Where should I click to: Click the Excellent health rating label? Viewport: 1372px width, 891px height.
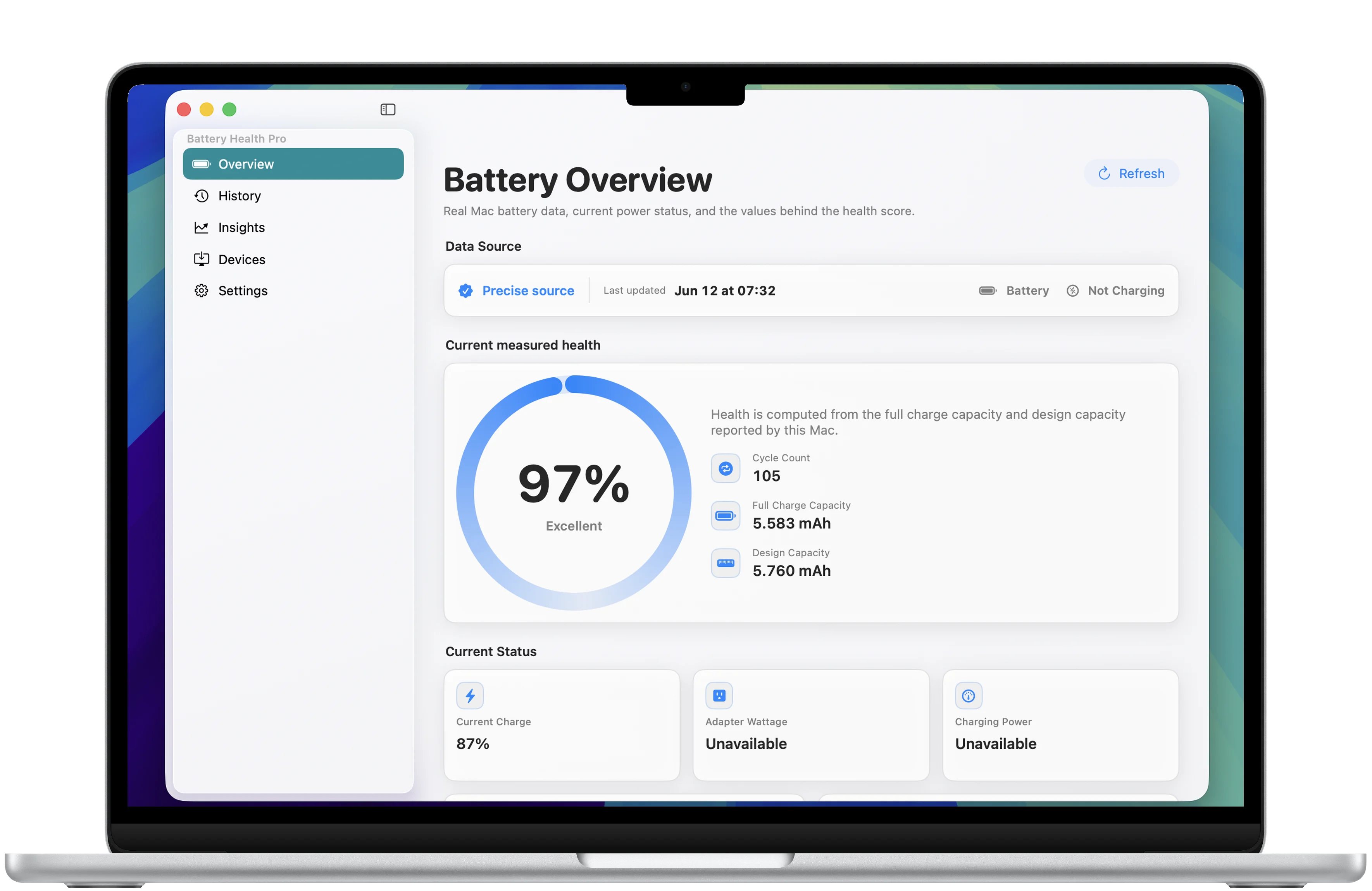(x=574, y=526)
